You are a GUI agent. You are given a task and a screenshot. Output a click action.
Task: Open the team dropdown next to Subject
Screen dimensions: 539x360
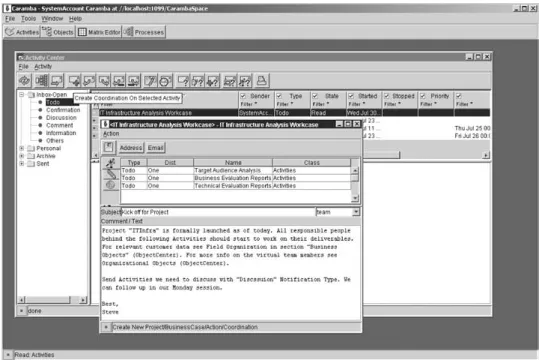click(x=356, y=212)
